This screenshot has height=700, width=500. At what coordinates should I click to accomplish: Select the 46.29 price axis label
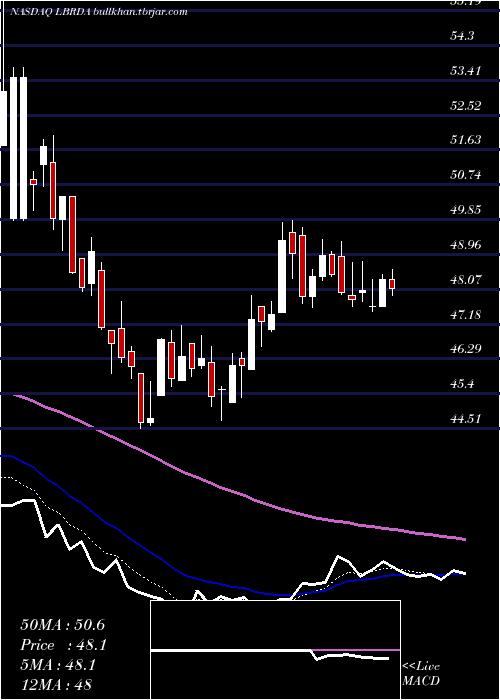(466, 349)
